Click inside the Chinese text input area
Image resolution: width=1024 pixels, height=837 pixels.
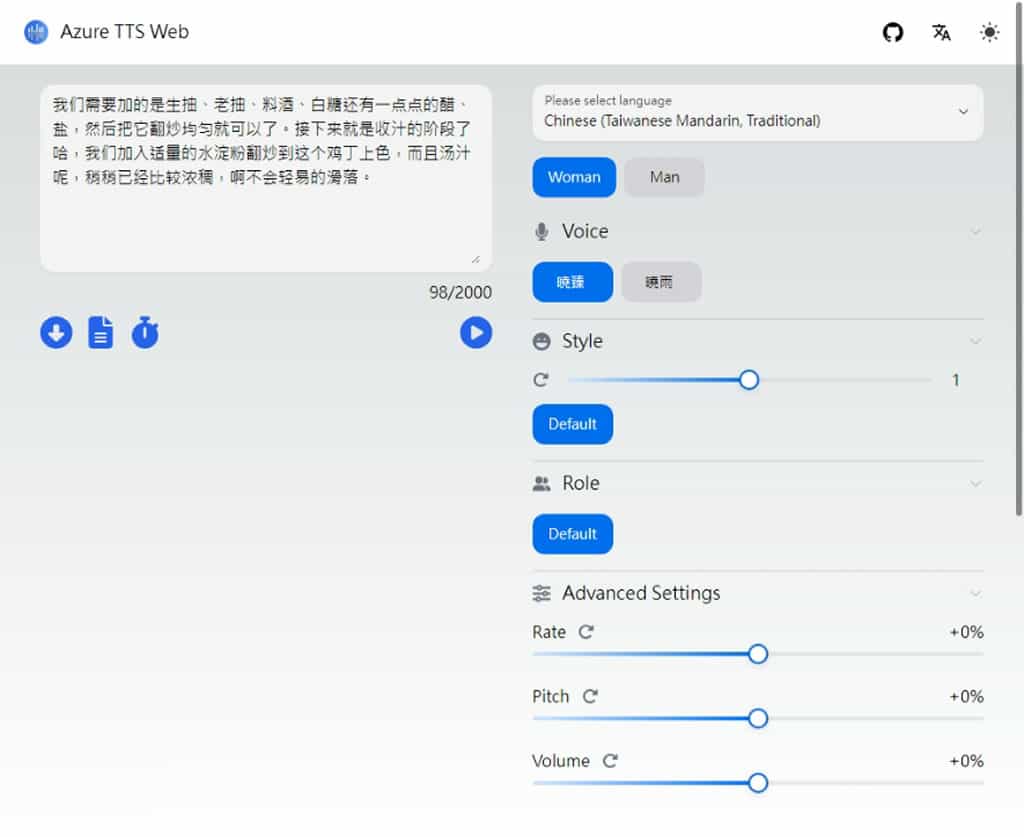pyautogui.click(x=265, y=220)
